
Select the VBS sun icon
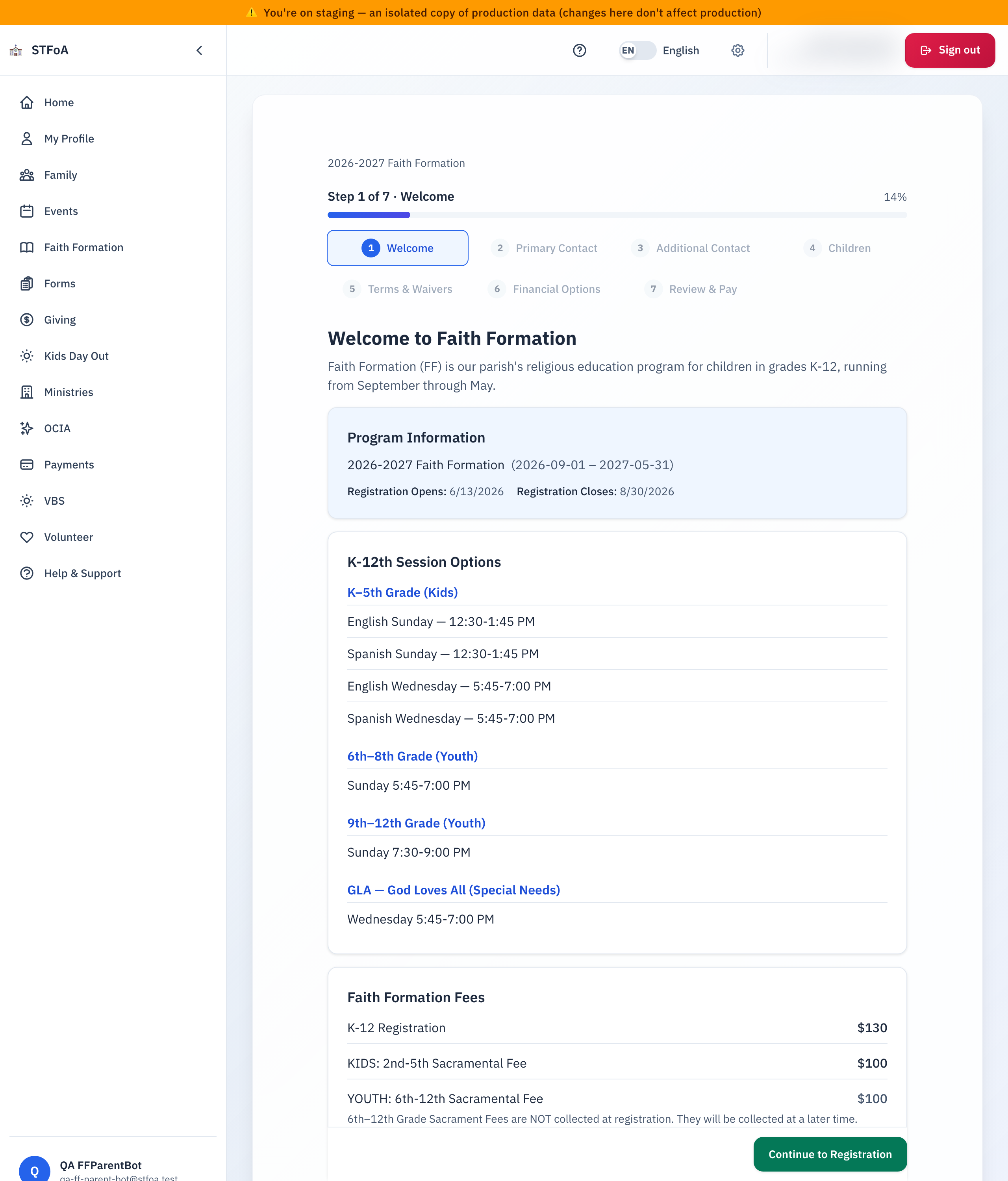(x=27, y=500)
